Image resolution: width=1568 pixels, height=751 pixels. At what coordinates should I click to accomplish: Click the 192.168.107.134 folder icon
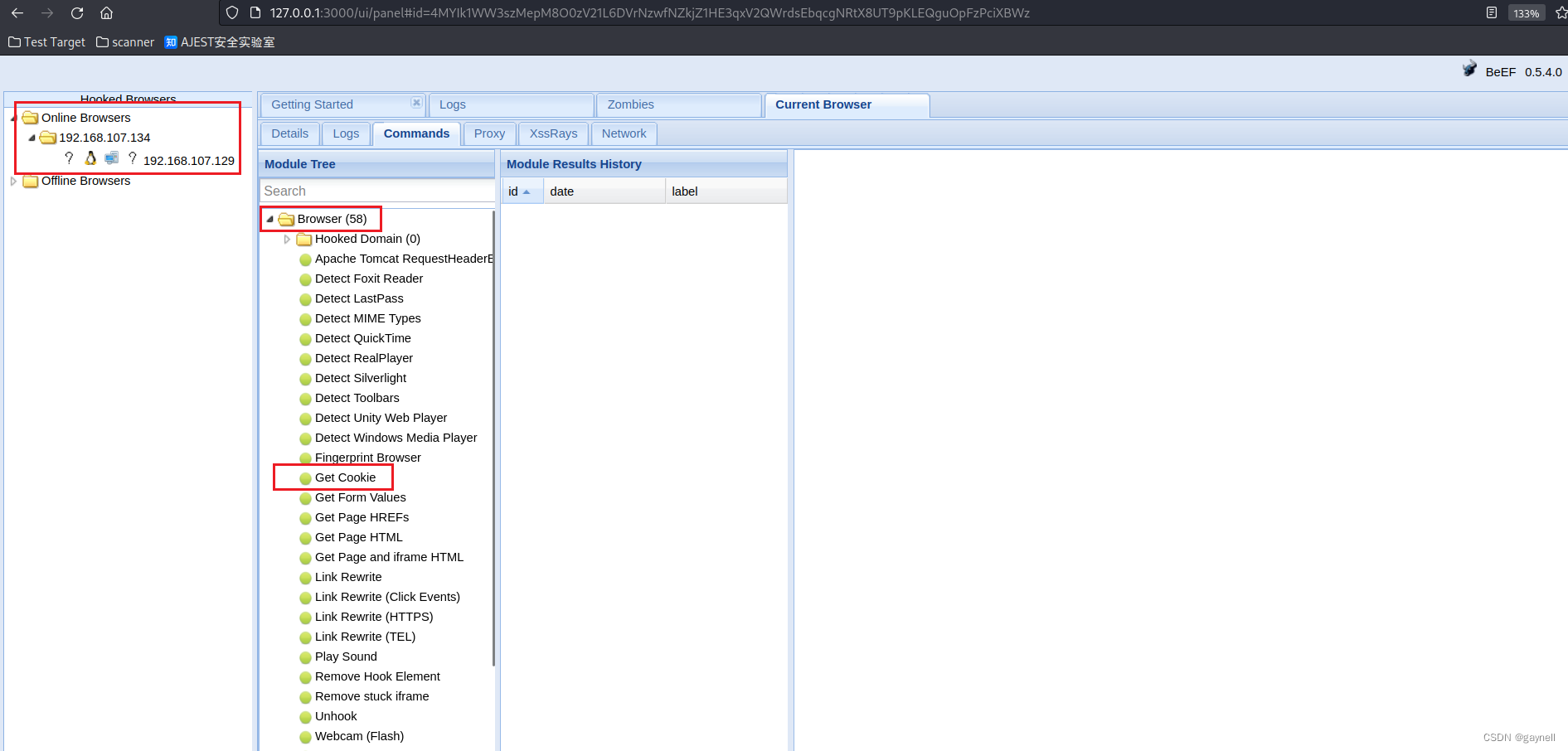[x=48, y=138]
